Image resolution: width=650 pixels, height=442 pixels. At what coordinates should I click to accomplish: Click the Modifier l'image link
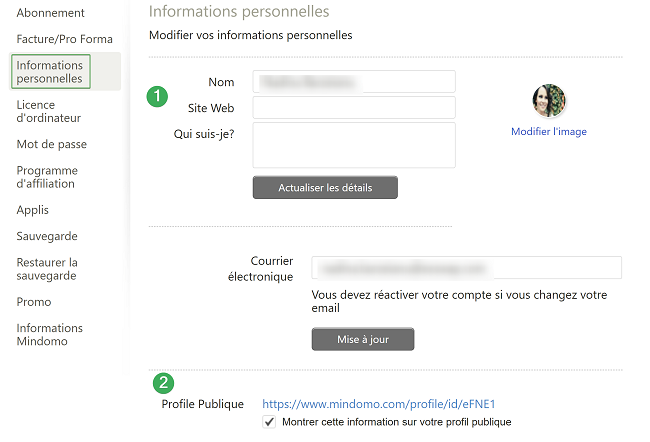[548, 131]
